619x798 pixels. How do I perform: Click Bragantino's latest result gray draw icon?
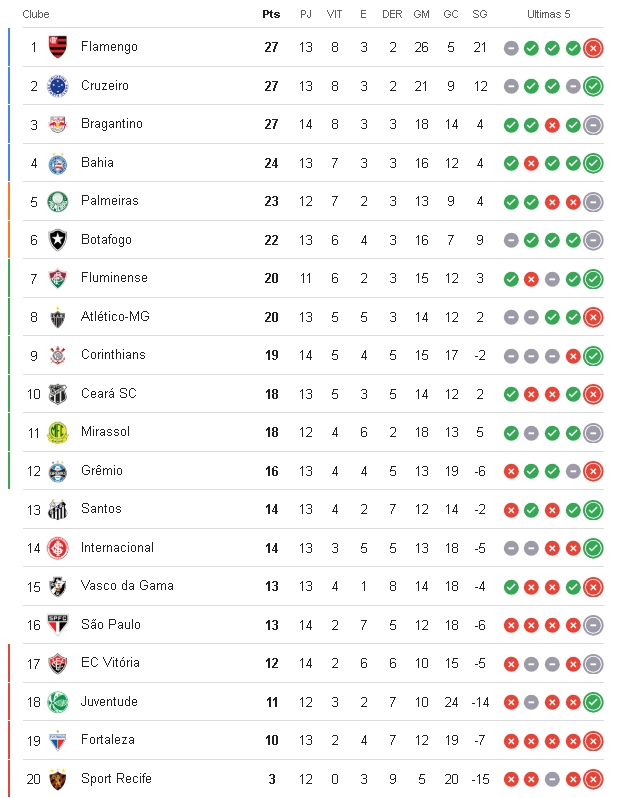(593, 125)
